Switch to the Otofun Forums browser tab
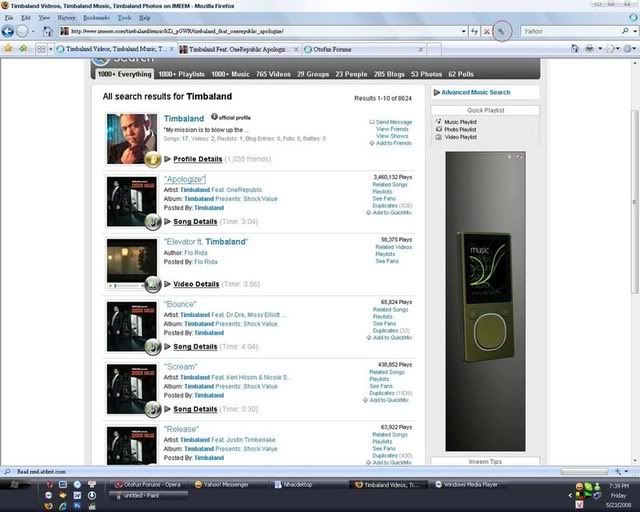640x512 pixels. [x=363, y=49]
